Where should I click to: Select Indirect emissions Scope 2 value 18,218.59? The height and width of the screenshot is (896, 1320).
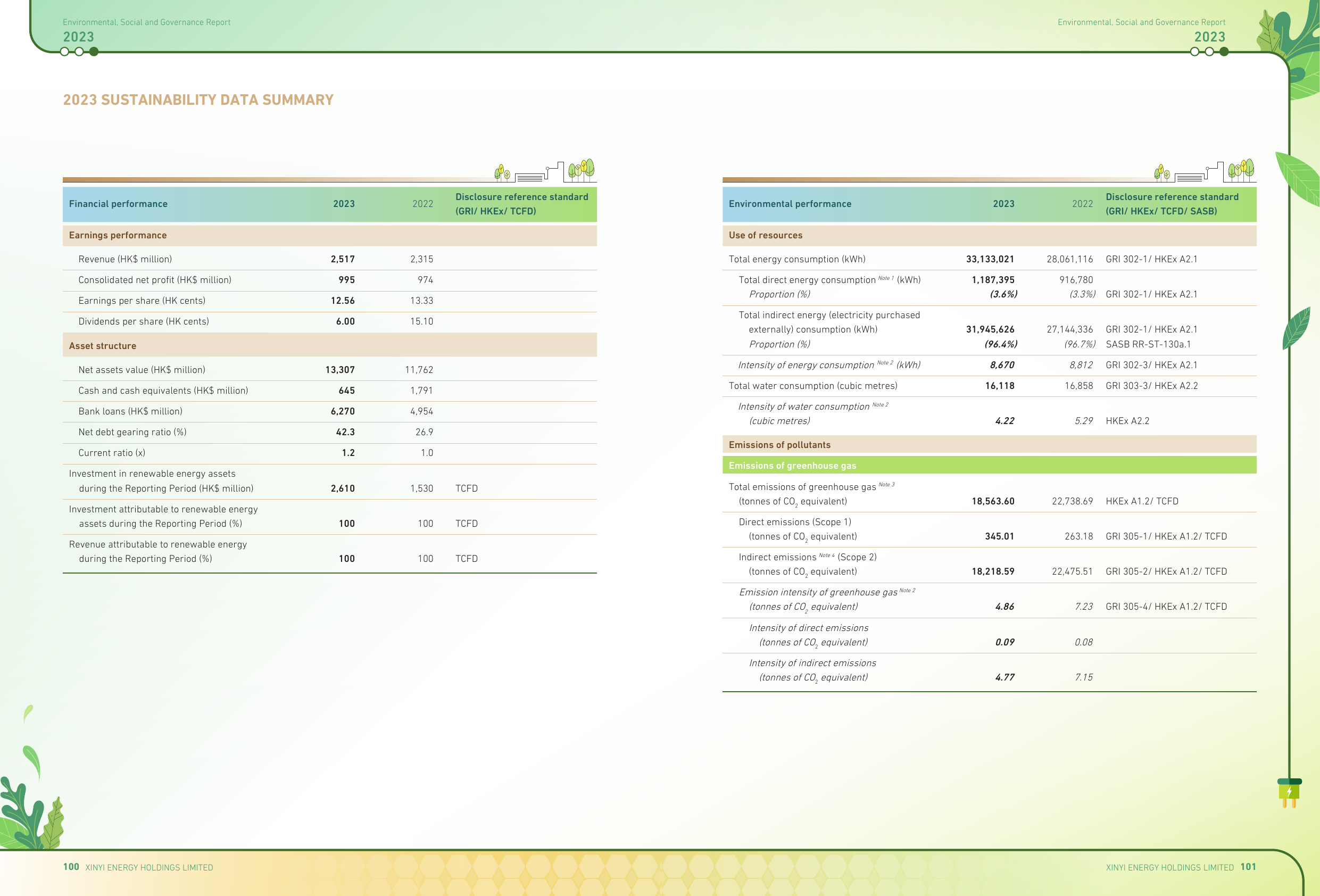coord(993,571)
